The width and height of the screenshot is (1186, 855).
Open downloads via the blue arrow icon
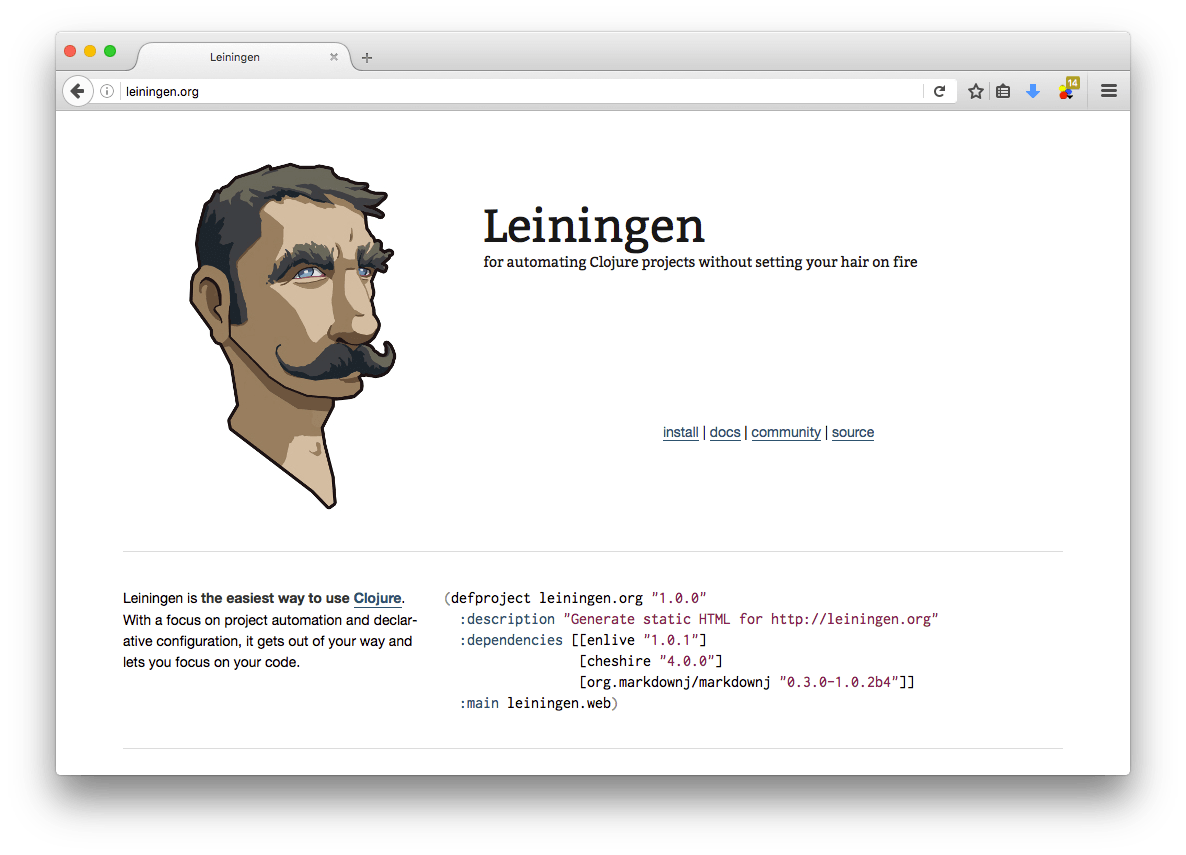[1032, 92]
